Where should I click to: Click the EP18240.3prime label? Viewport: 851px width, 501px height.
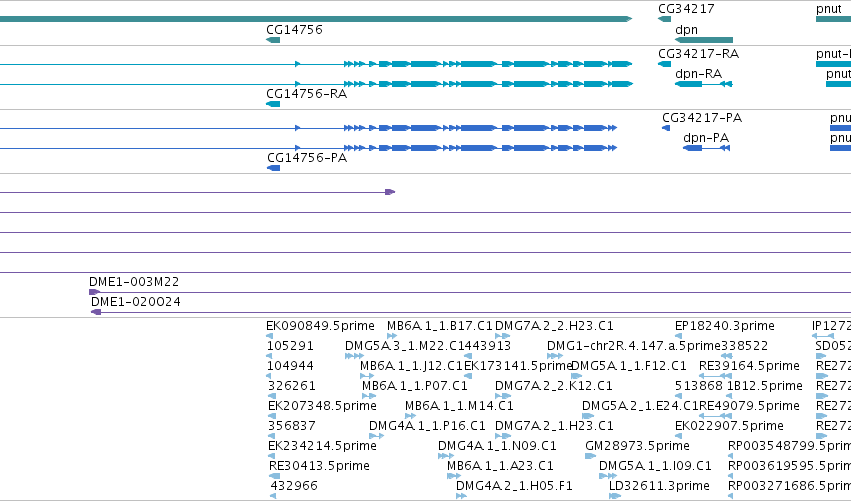(x=725, y=326)
